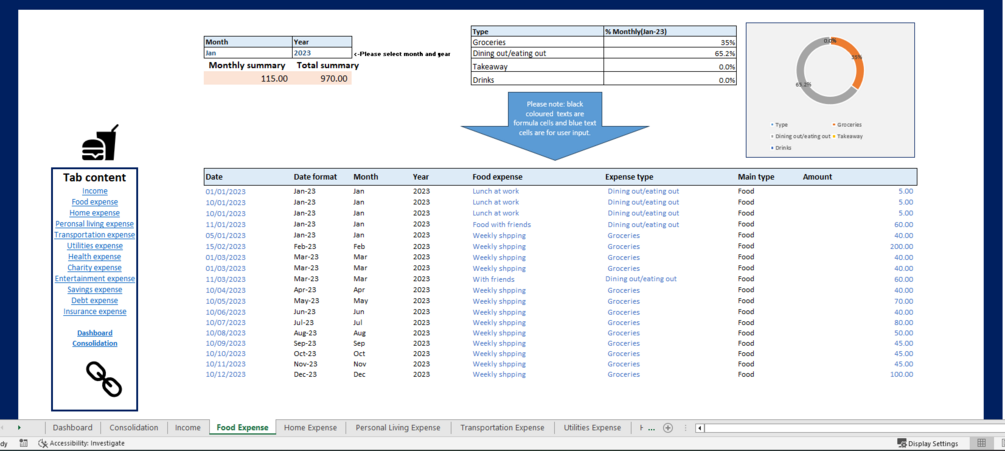This screenshot has width=1005, height=451.
Task: Click the Expense type column header
Action: click(x=629, y=177)
